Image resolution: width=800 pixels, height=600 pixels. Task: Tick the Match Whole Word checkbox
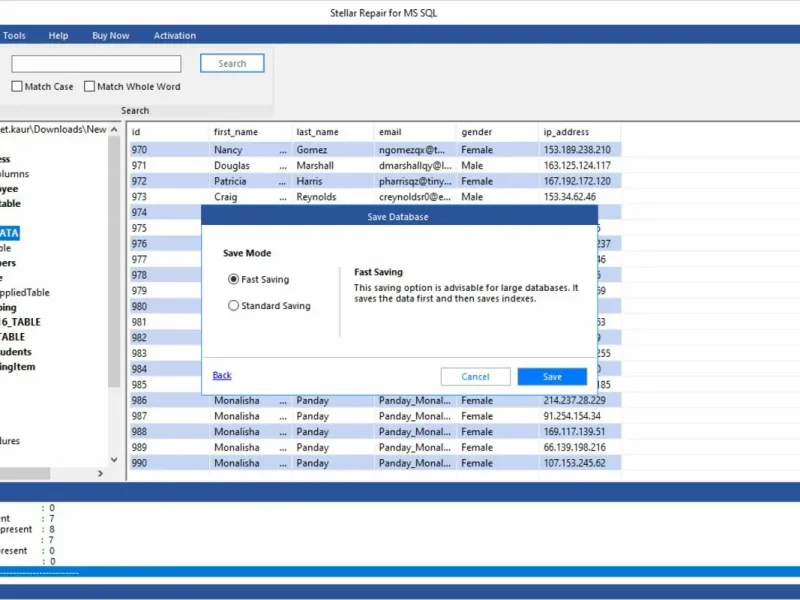tap(90, 87)
